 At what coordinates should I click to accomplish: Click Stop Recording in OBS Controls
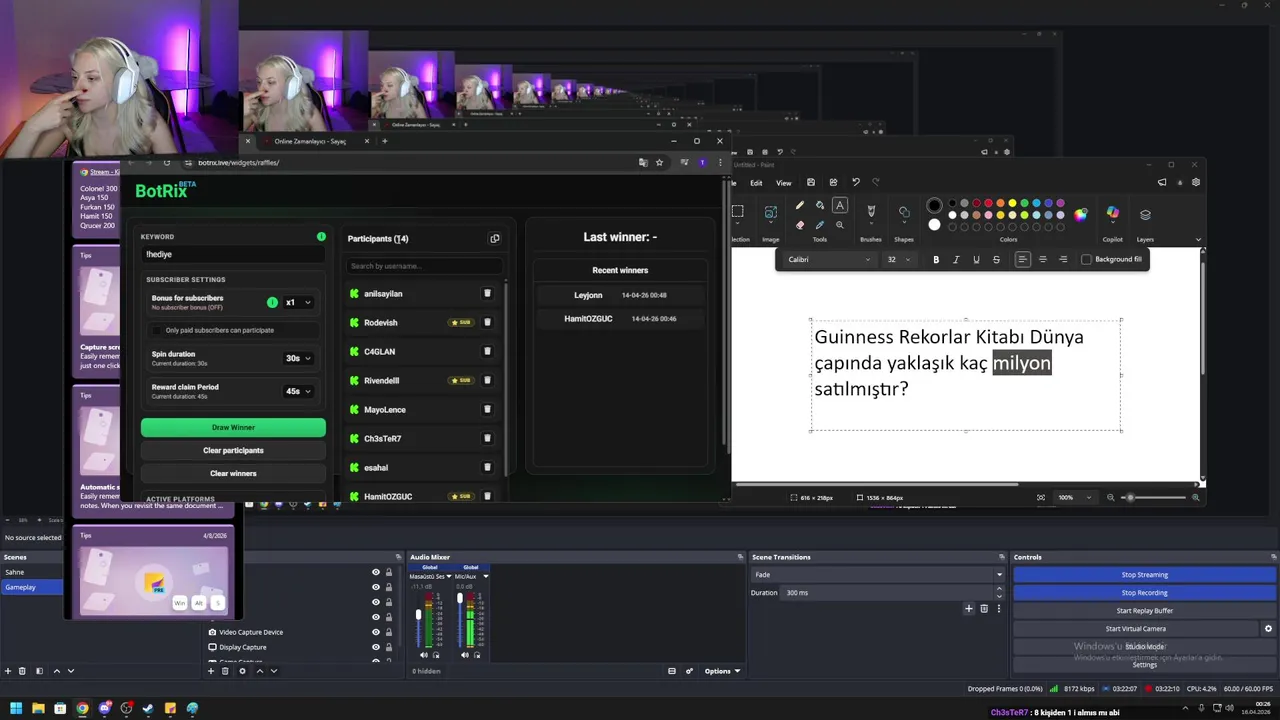coord(1144,593)
